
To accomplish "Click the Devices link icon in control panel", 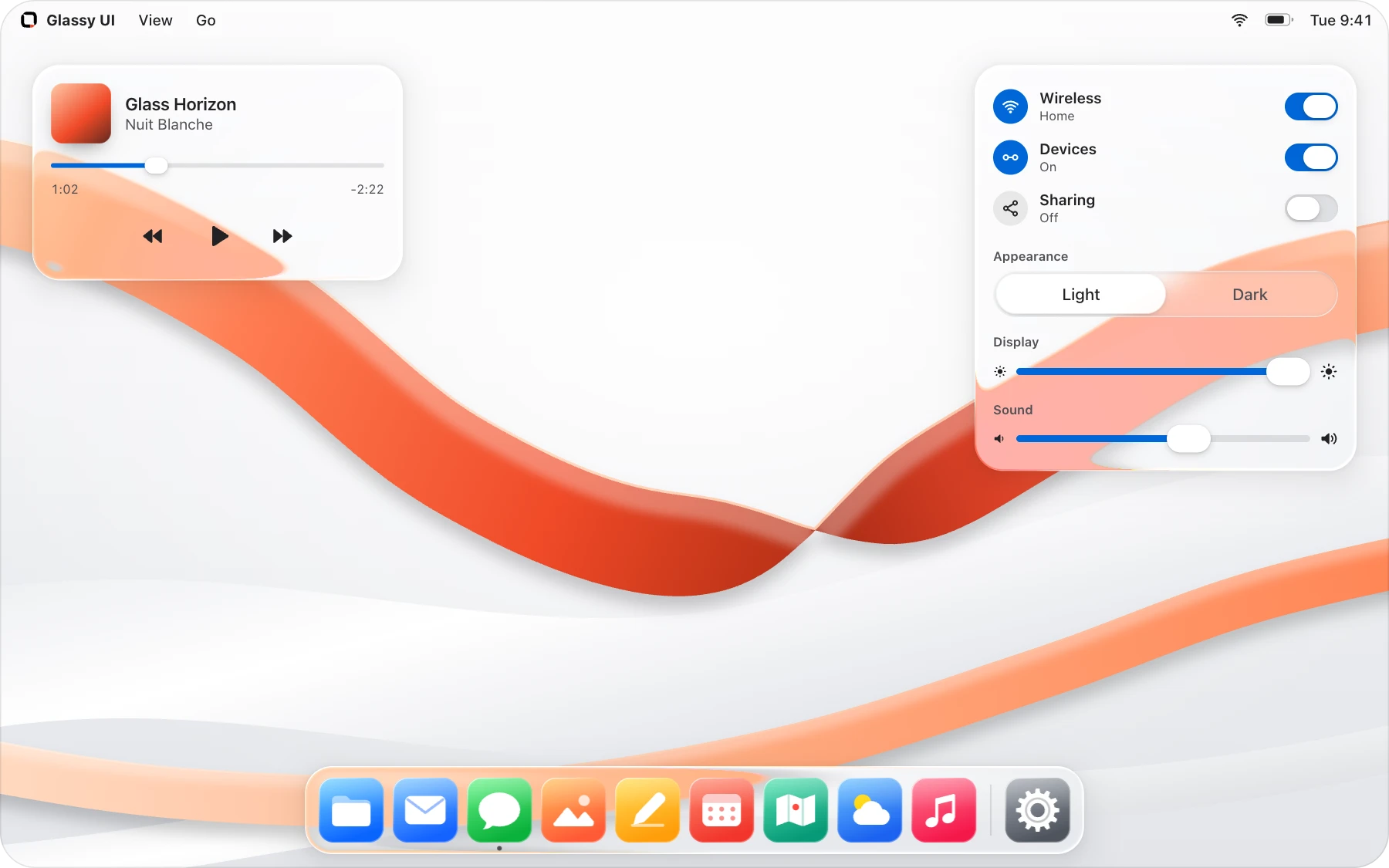I will (x=1010, y=157).
